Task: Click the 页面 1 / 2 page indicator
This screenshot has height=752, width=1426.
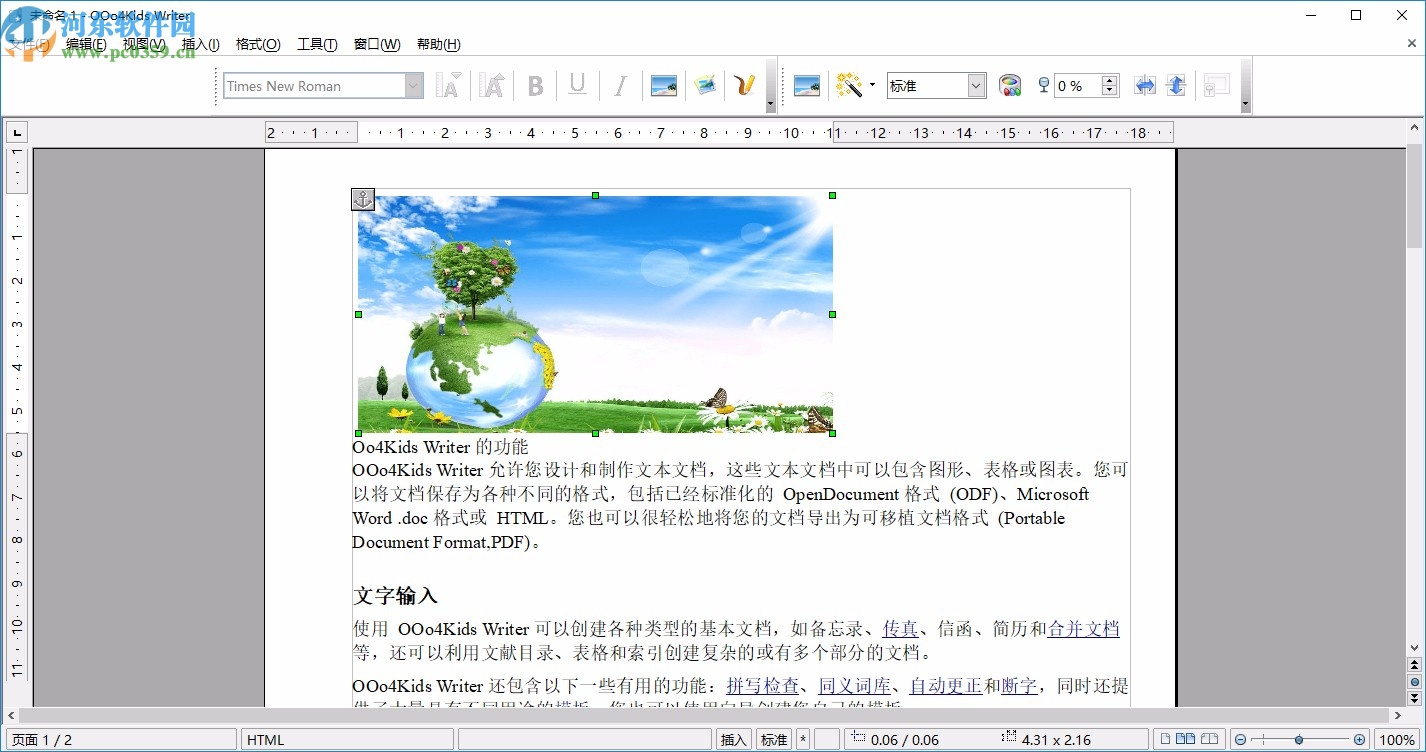Action: pos(120,740)
